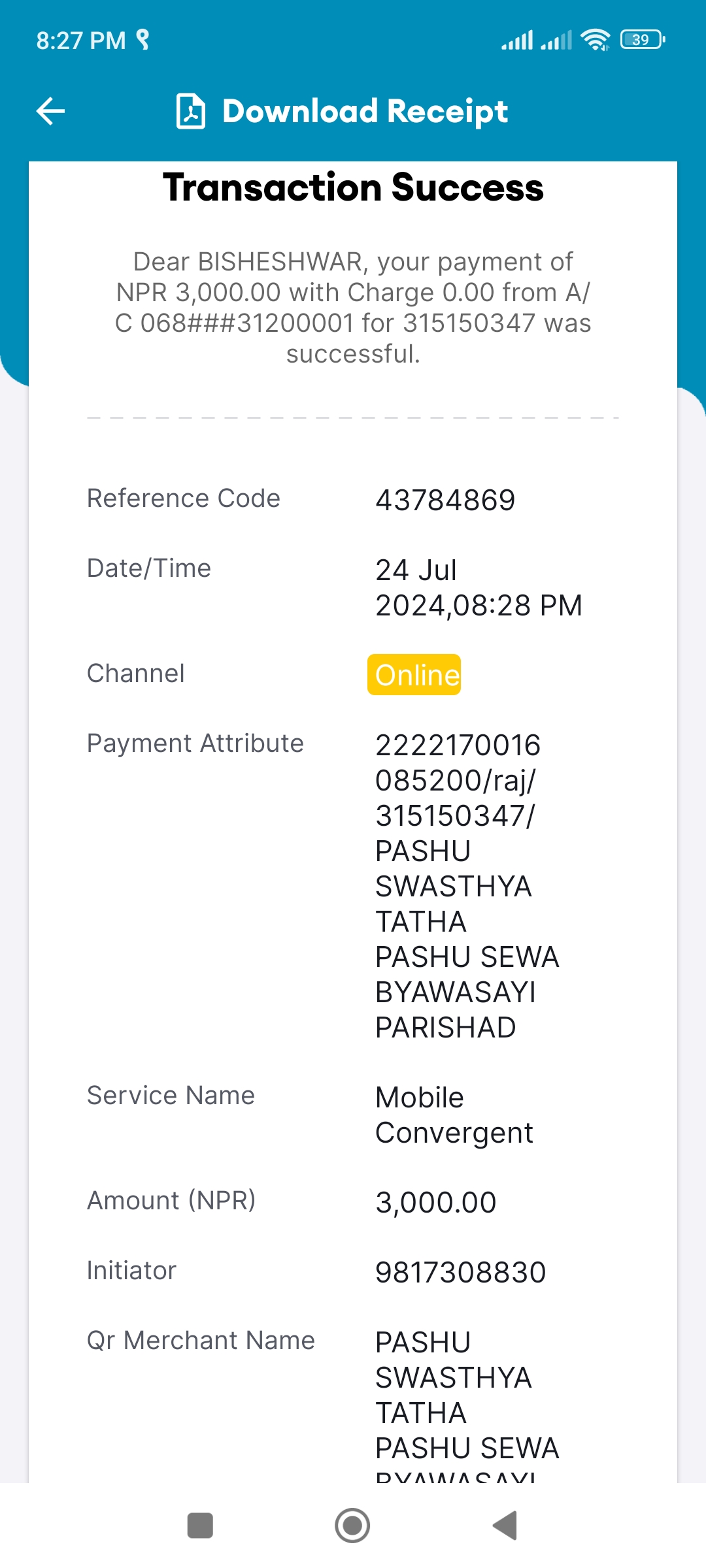Tap the reference code 43784869

click(445, 500)
